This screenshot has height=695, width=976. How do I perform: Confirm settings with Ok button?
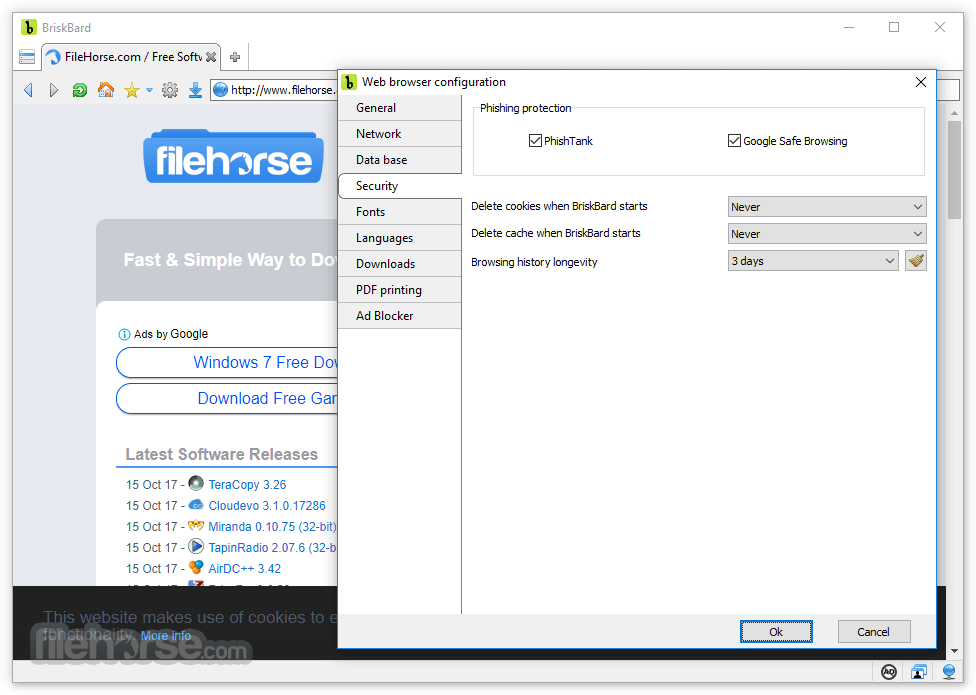pyautogui.click(x=776, y=632)
